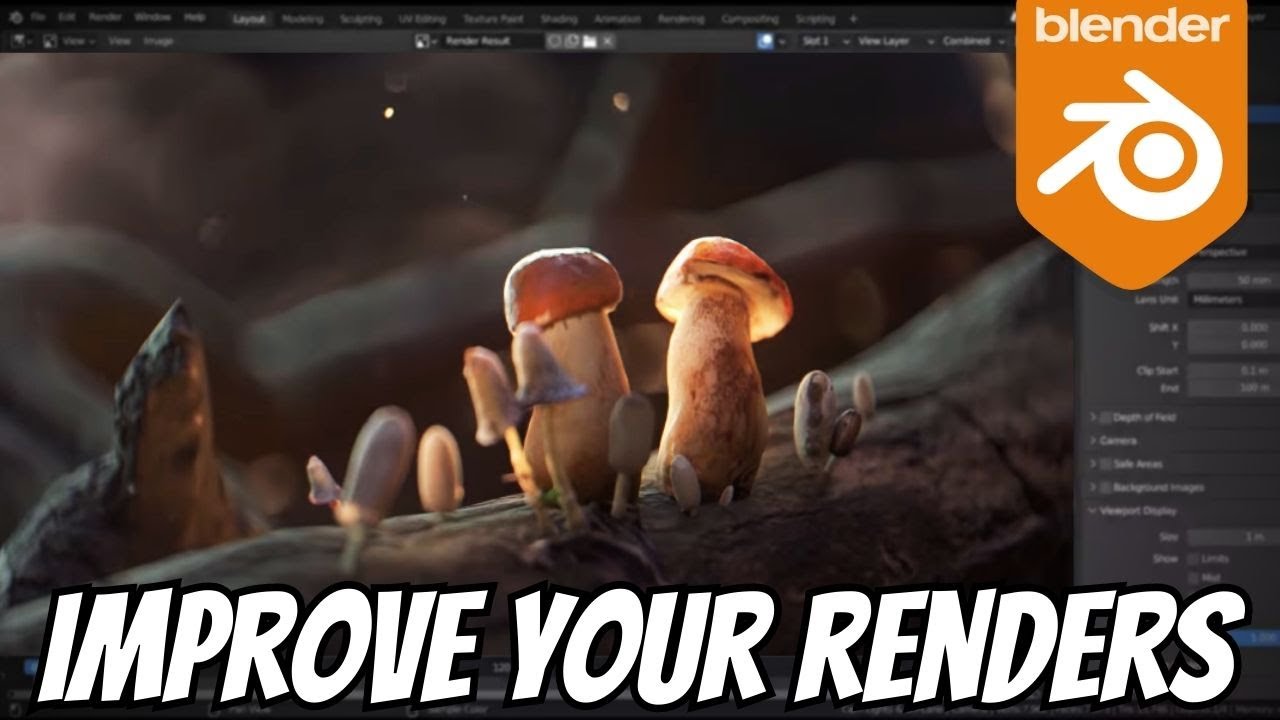Viewport: 1280px width, 720px height.
Task: Open the View Layer dropdown
Action: click(x=896, y=41)
